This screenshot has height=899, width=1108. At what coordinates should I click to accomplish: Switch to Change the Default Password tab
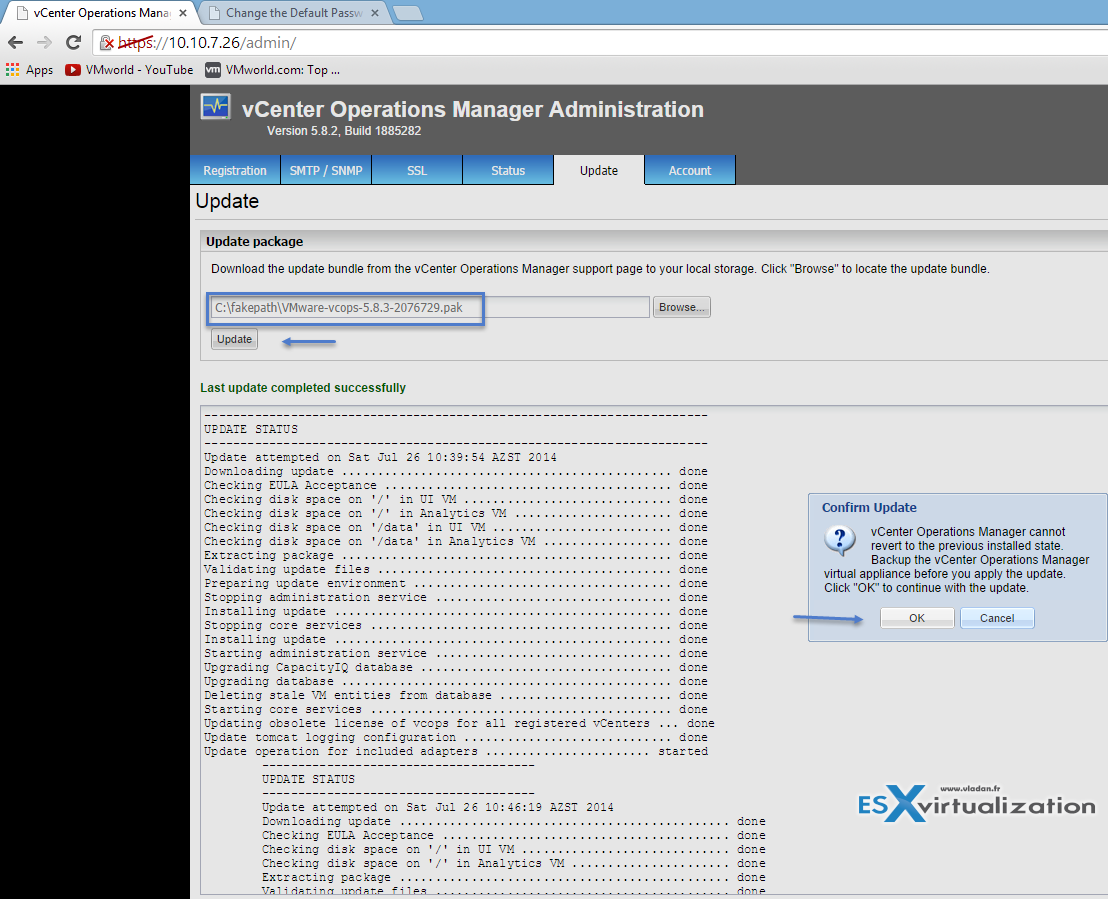293,13
